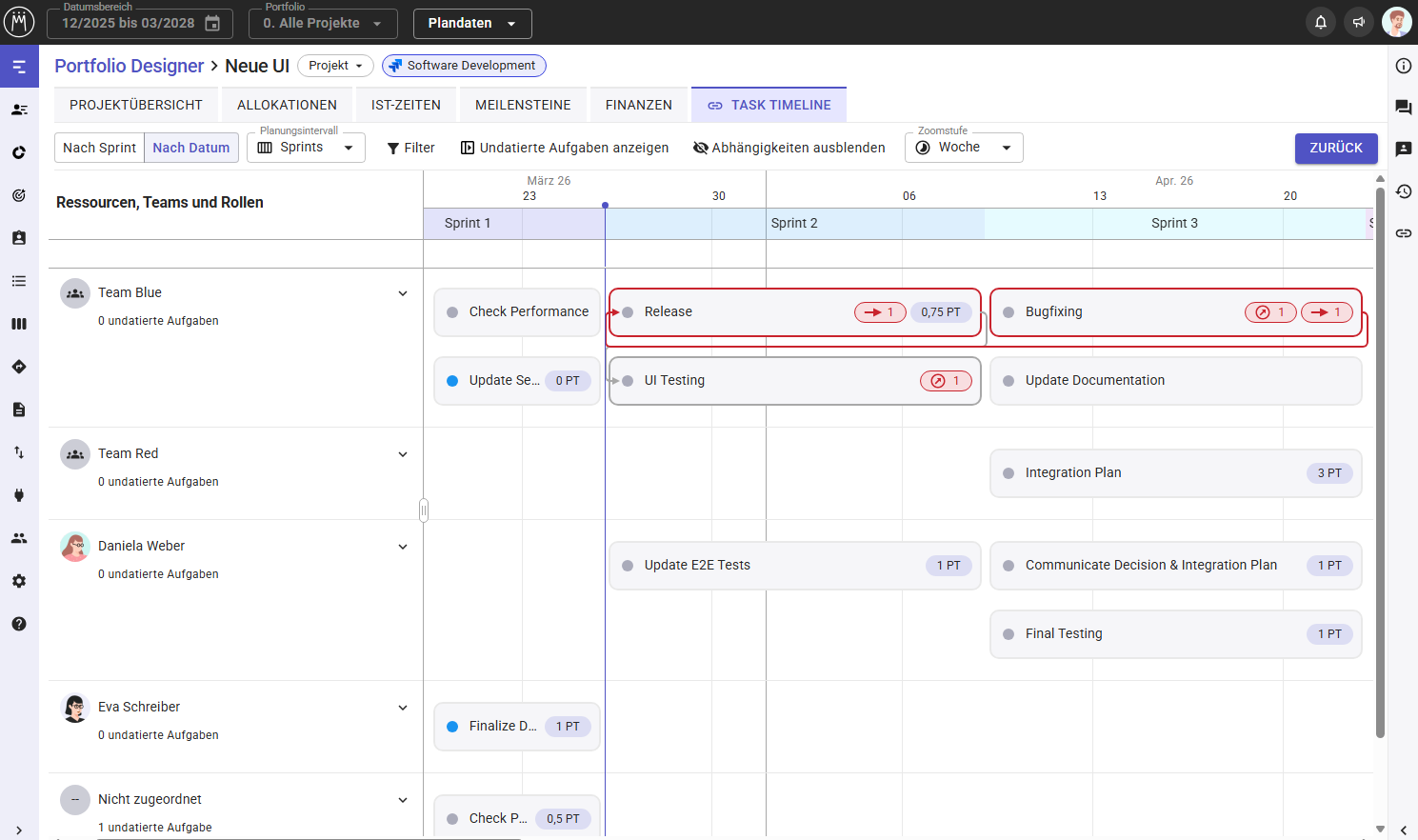The image size is (1418, 840).
Task: Open settings gear in left sidebar
Action: 19,581
